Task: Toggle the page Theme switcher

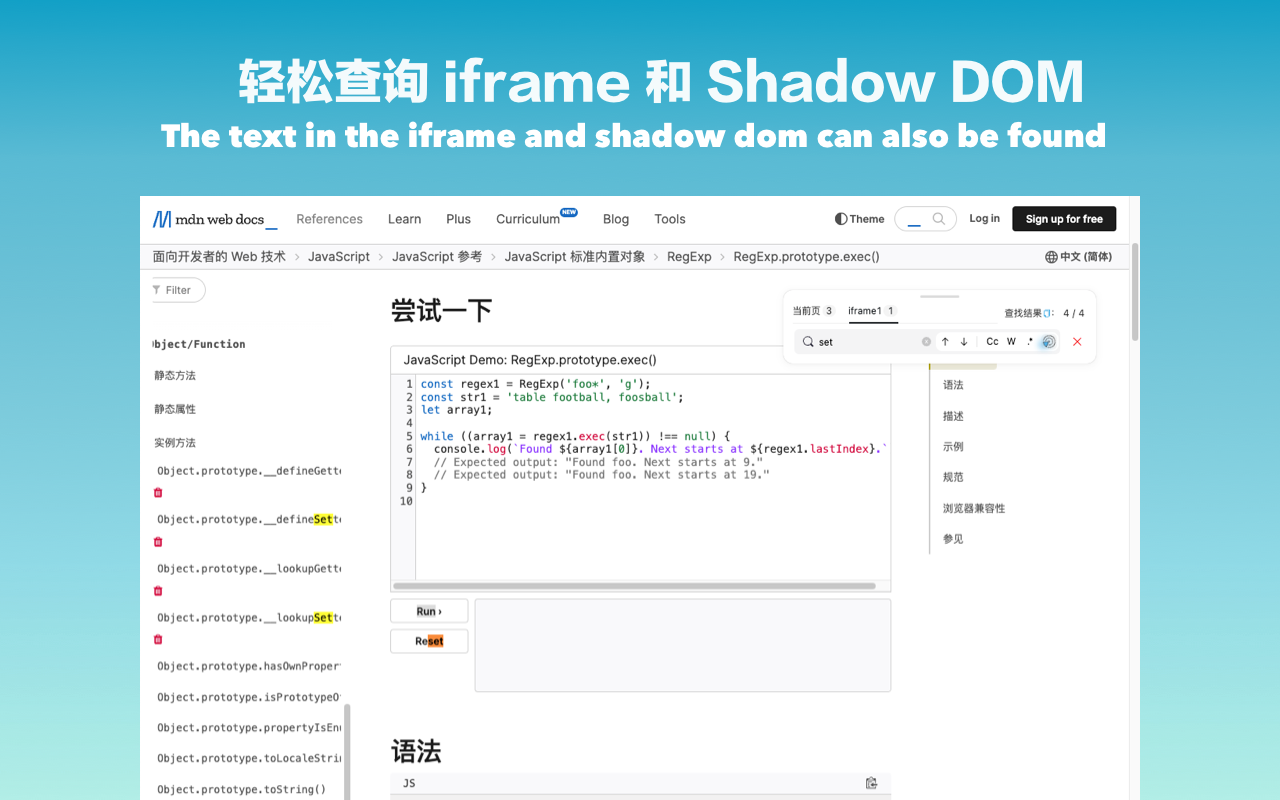Action: point(860,219)
